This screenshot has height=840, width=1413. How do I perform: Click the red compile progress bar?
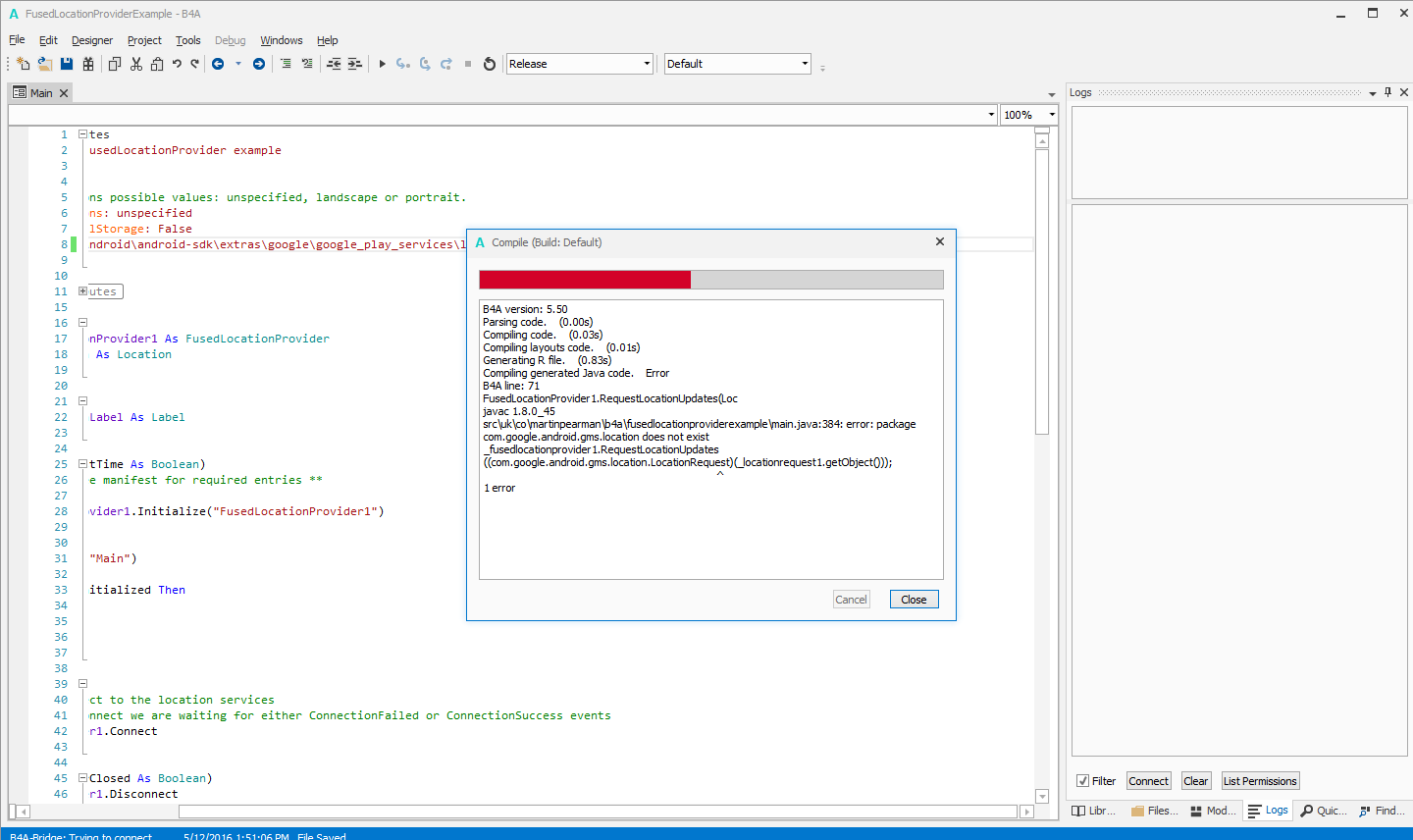pos(585,280)
